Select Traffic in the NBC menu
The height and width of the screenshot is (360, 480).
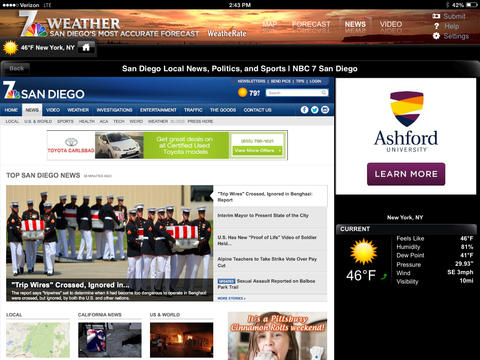click(193, 110)
